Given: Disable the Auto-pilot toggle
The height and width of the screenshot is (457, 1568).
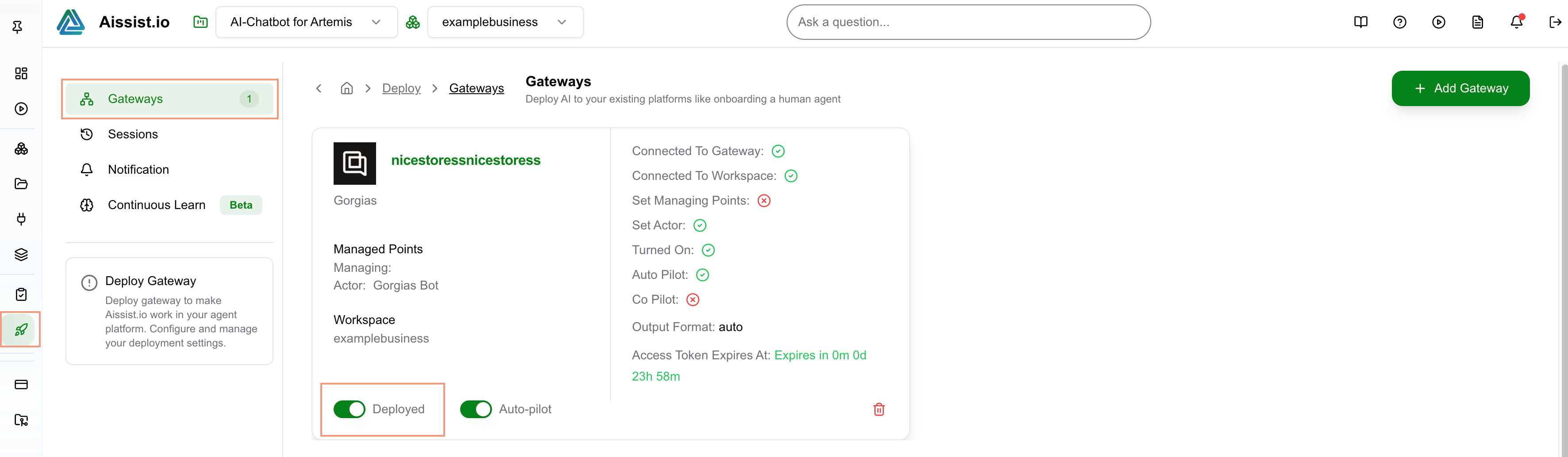Looking at the screenshot, I should (x=475, y=409).
